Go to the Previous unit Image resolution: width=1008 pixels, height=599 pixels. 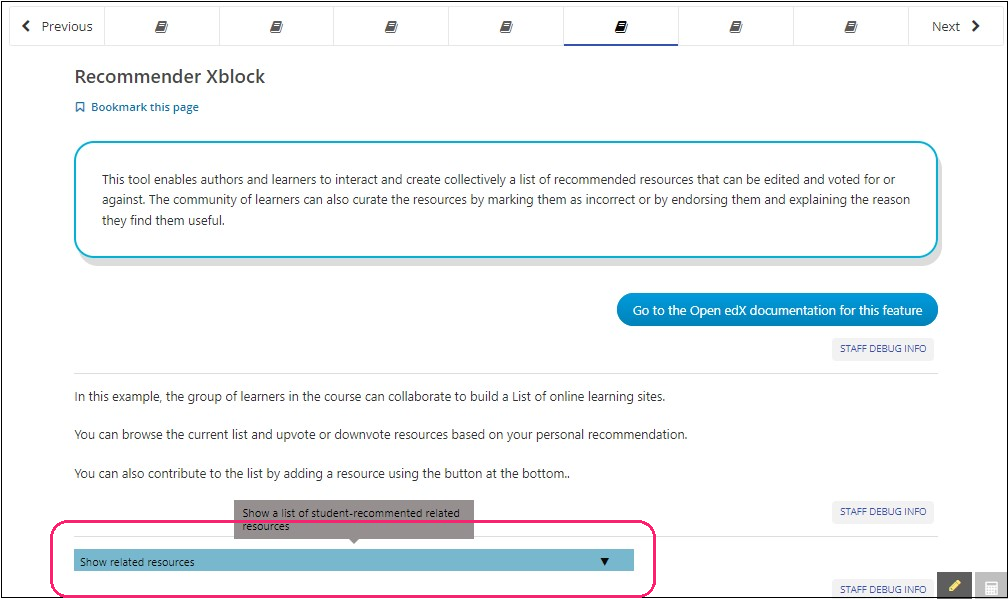[57, 27]
